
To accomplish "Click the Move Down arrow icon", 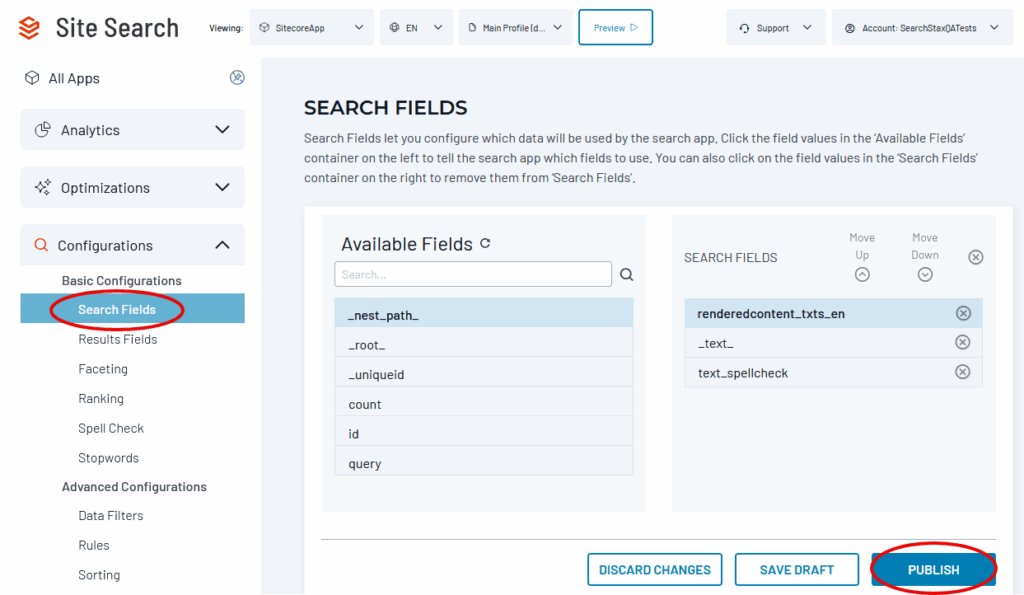I will (x=925, y=275).
